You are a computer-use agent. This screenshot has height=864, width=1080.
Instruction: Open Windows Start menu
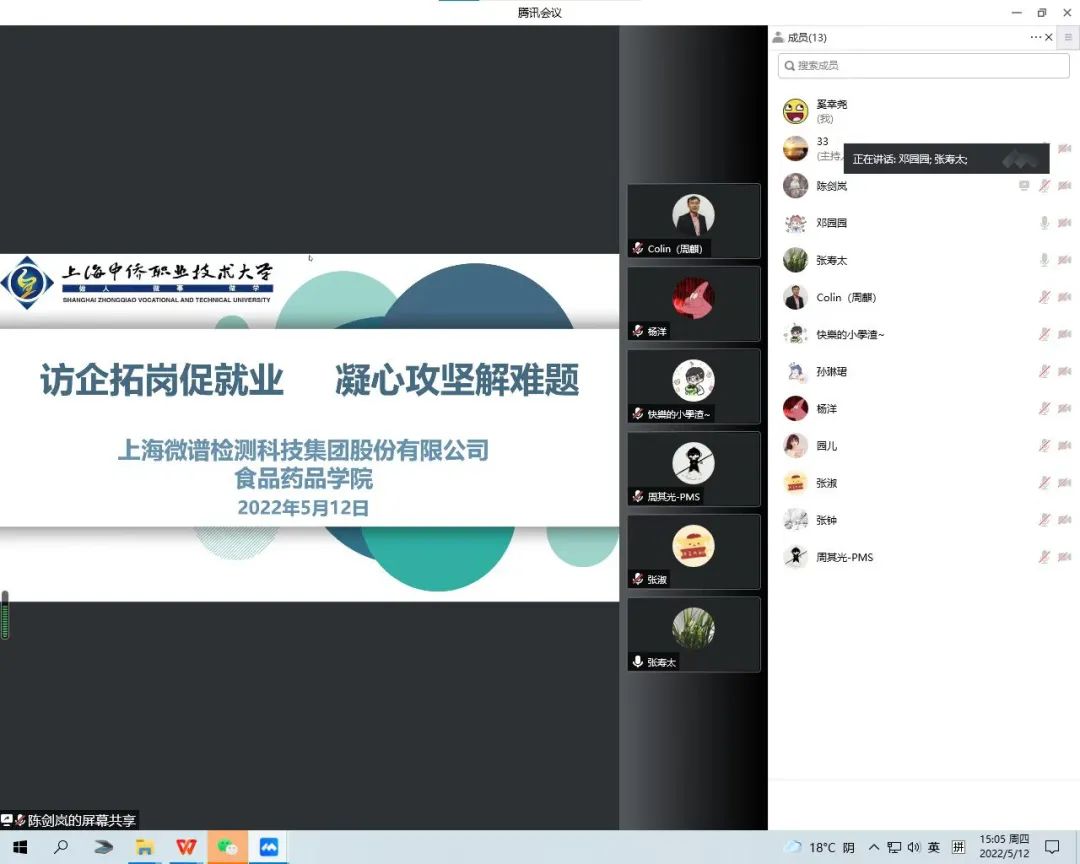click(20, 847)
